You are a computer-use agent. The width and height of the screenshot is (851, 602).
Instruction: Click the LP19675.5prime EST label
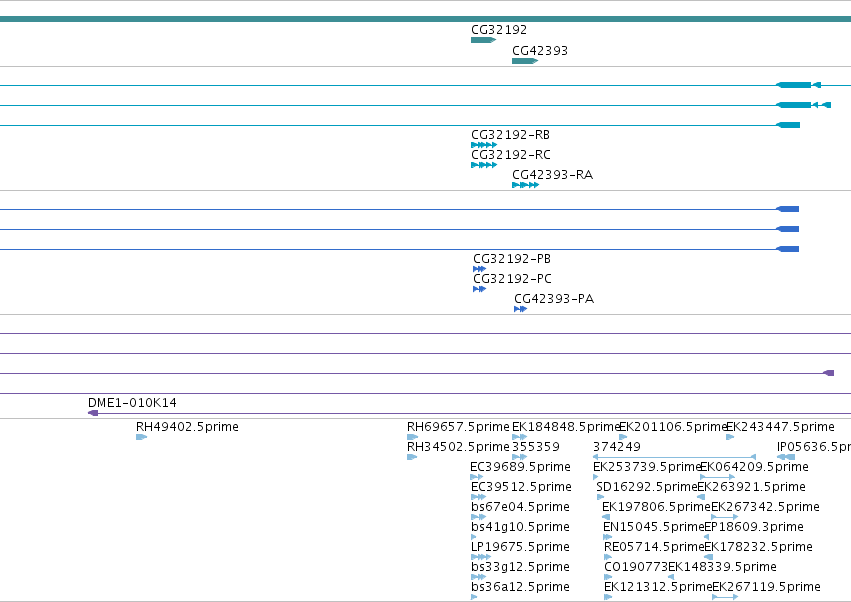tap(520, 547)
